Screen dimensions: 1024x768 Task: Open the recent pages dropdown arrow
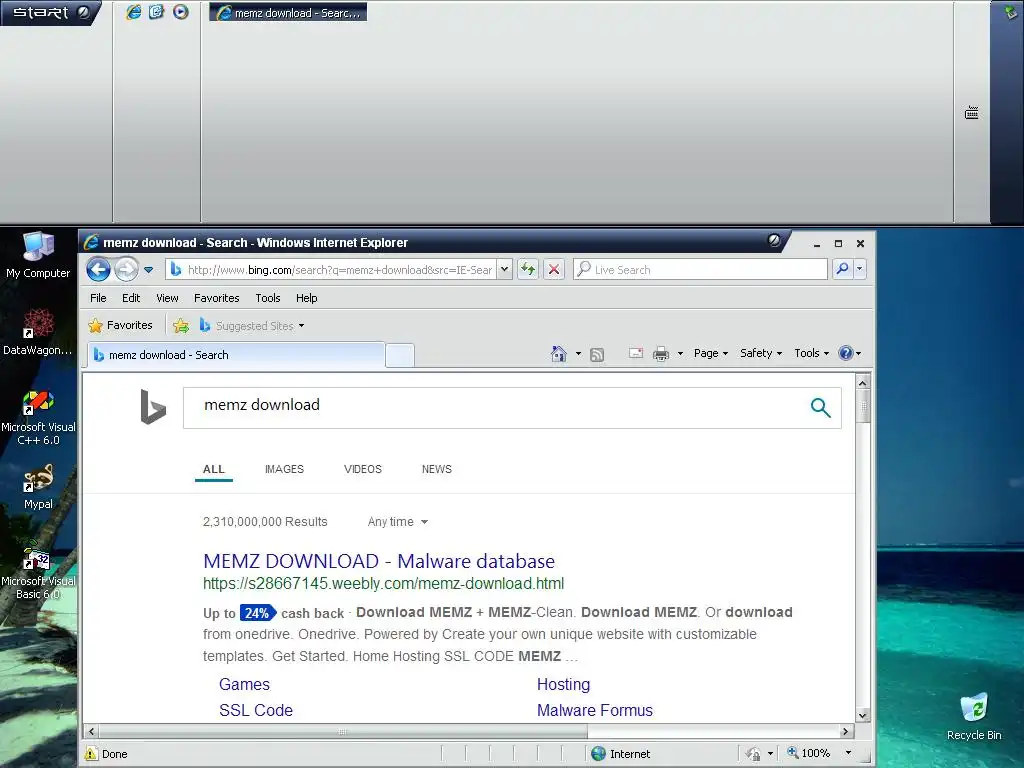(x=149, y=270)
